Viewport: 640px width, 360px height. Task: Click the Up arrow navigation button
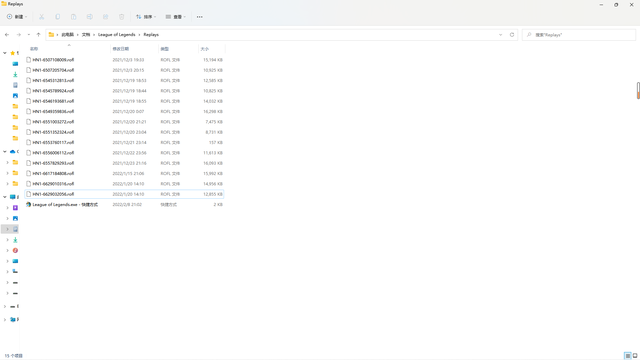(x=38, y=35)
